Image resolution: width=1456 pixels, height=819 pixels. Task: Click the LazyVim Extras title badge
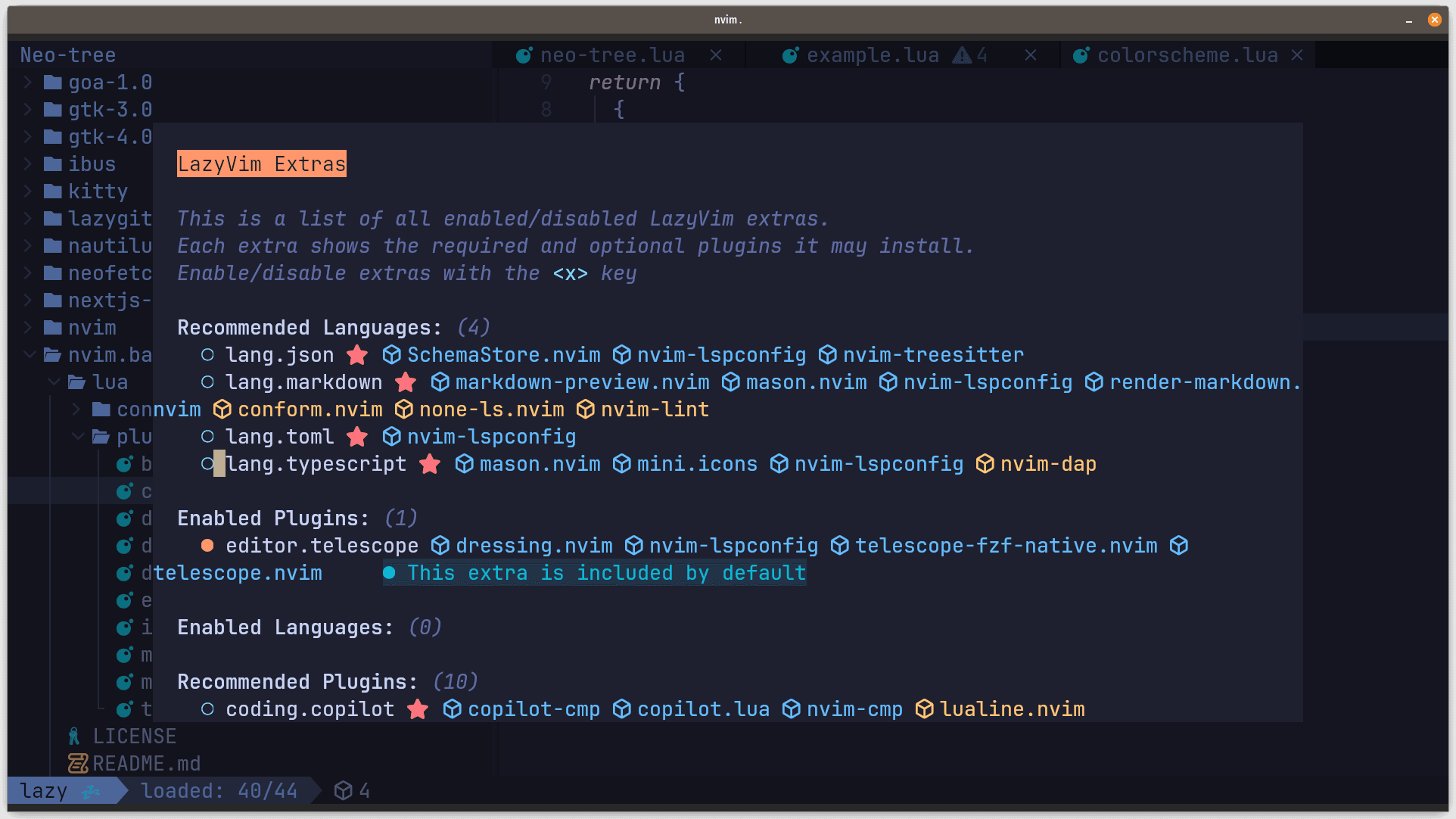point(262,164)
